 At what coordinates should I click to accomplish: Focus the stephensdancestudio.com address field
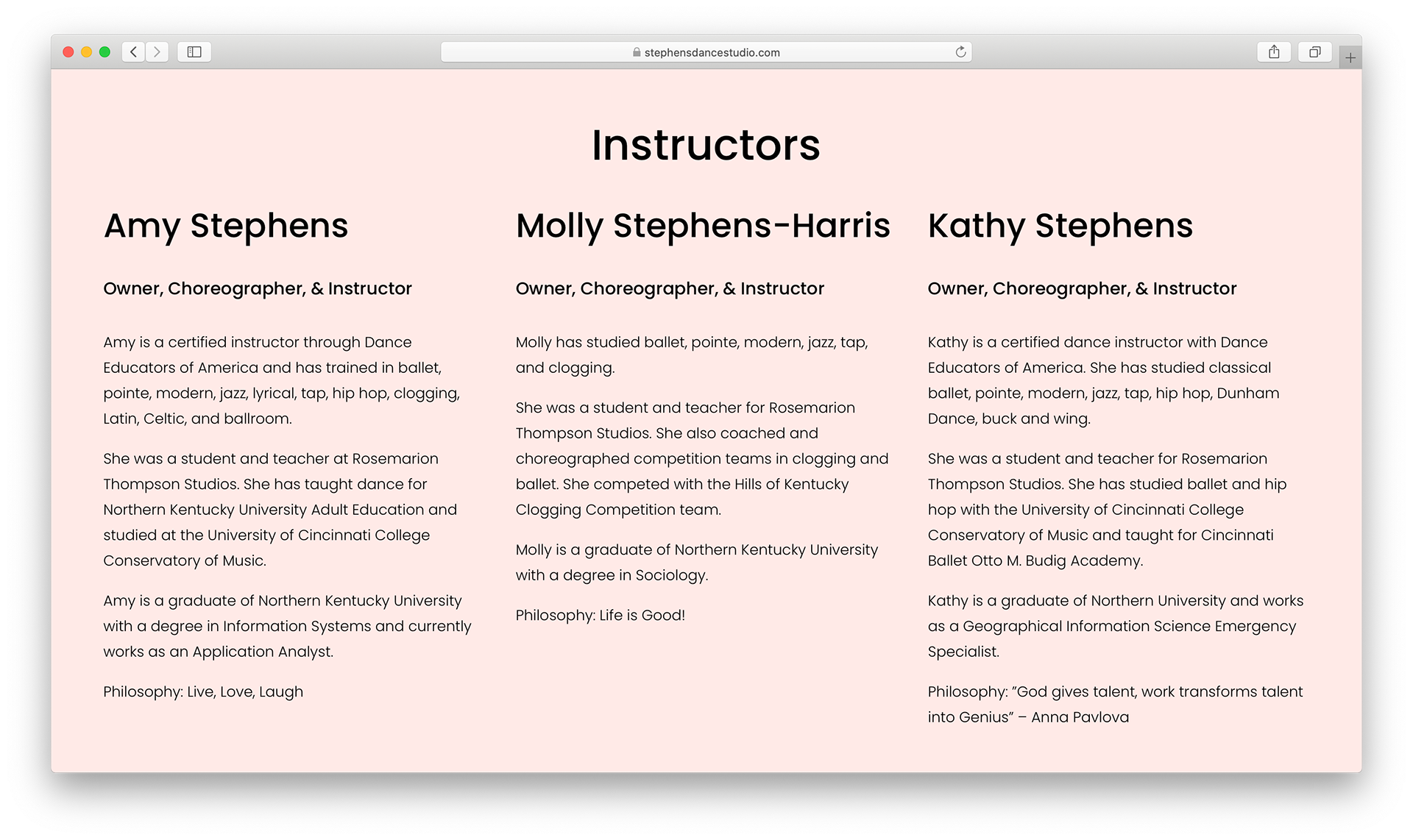tap(706, 51)
